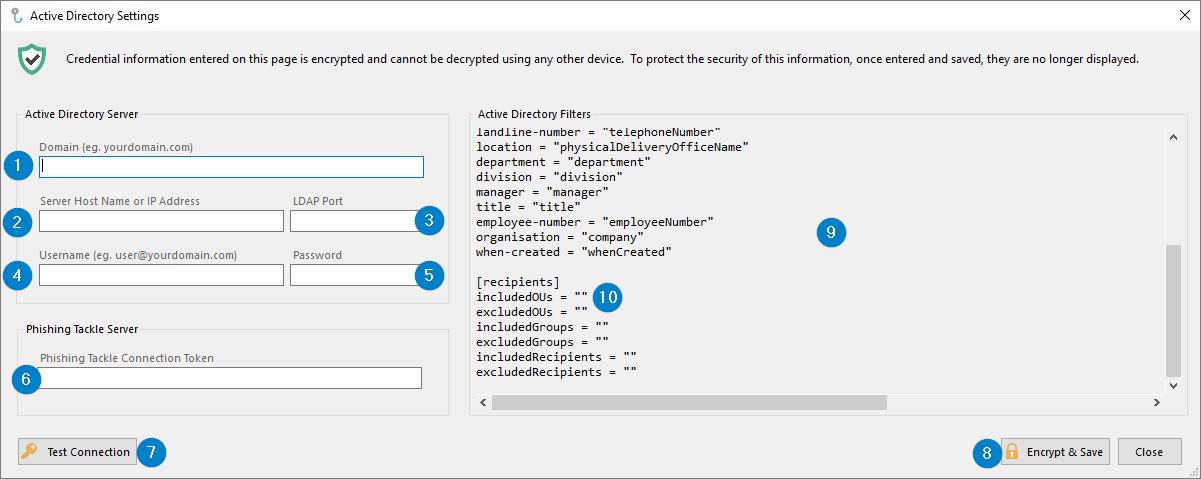The image size is (1201, 479).
Task: Click the filters vertical scrollbar thumb
Action: point(1174,309)
